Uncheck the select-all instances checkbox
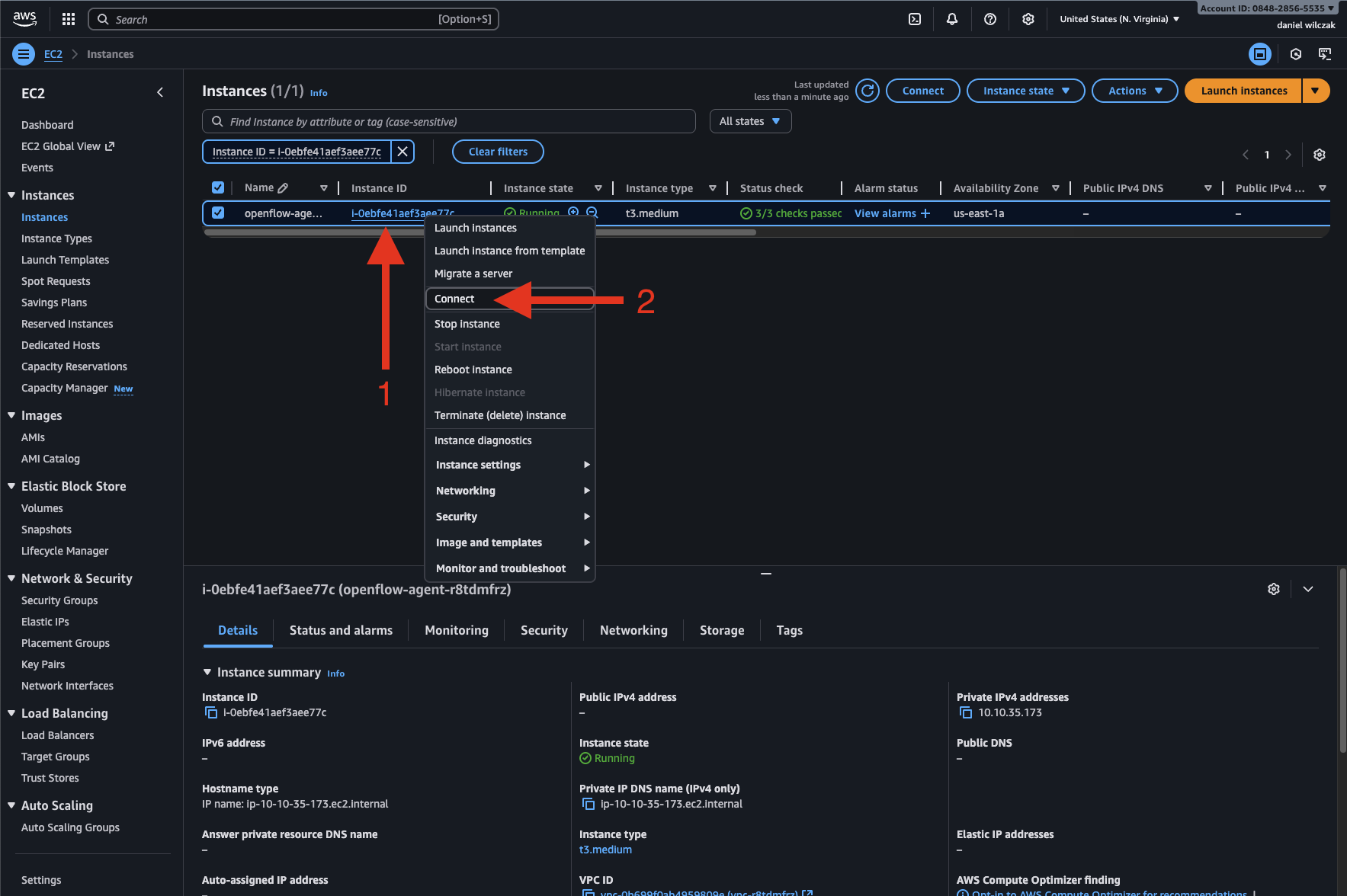The height and width of the screenshot is (896, 1347). (x=218, y=188)
